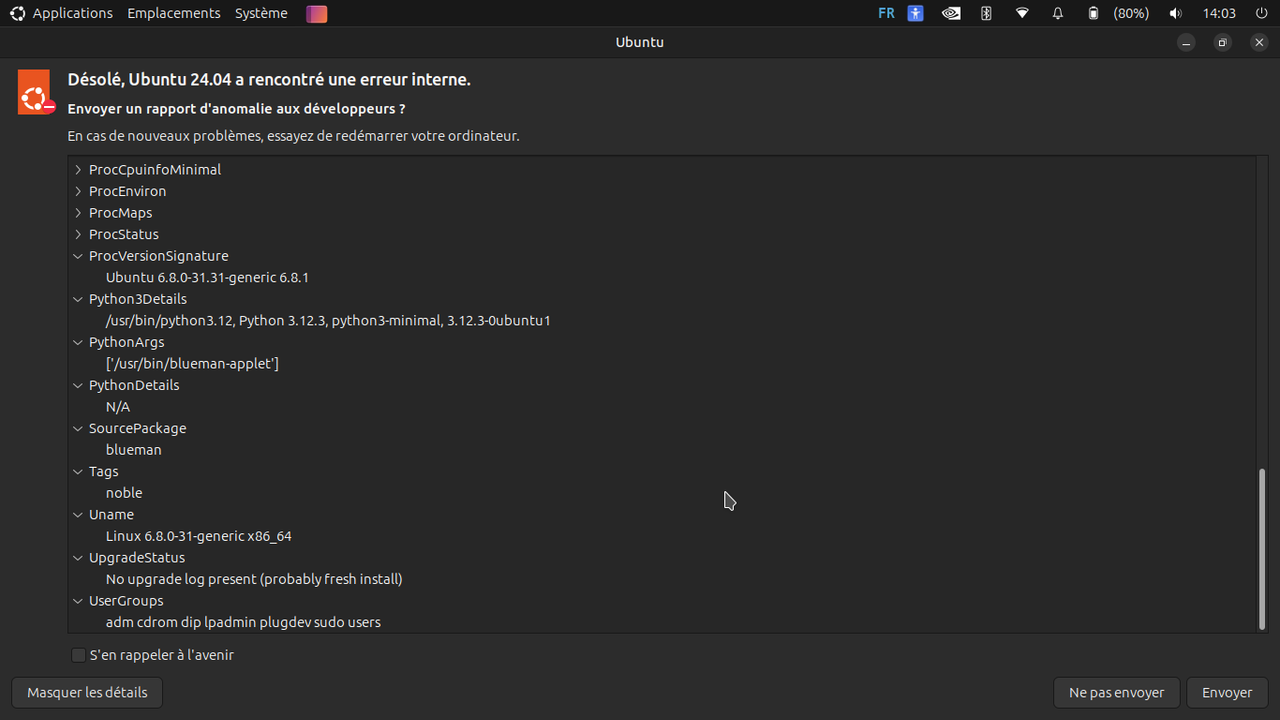Select "Linux 6.8.0-31-generic x86_64" value

pyautogui.click(x=199, y=536)
